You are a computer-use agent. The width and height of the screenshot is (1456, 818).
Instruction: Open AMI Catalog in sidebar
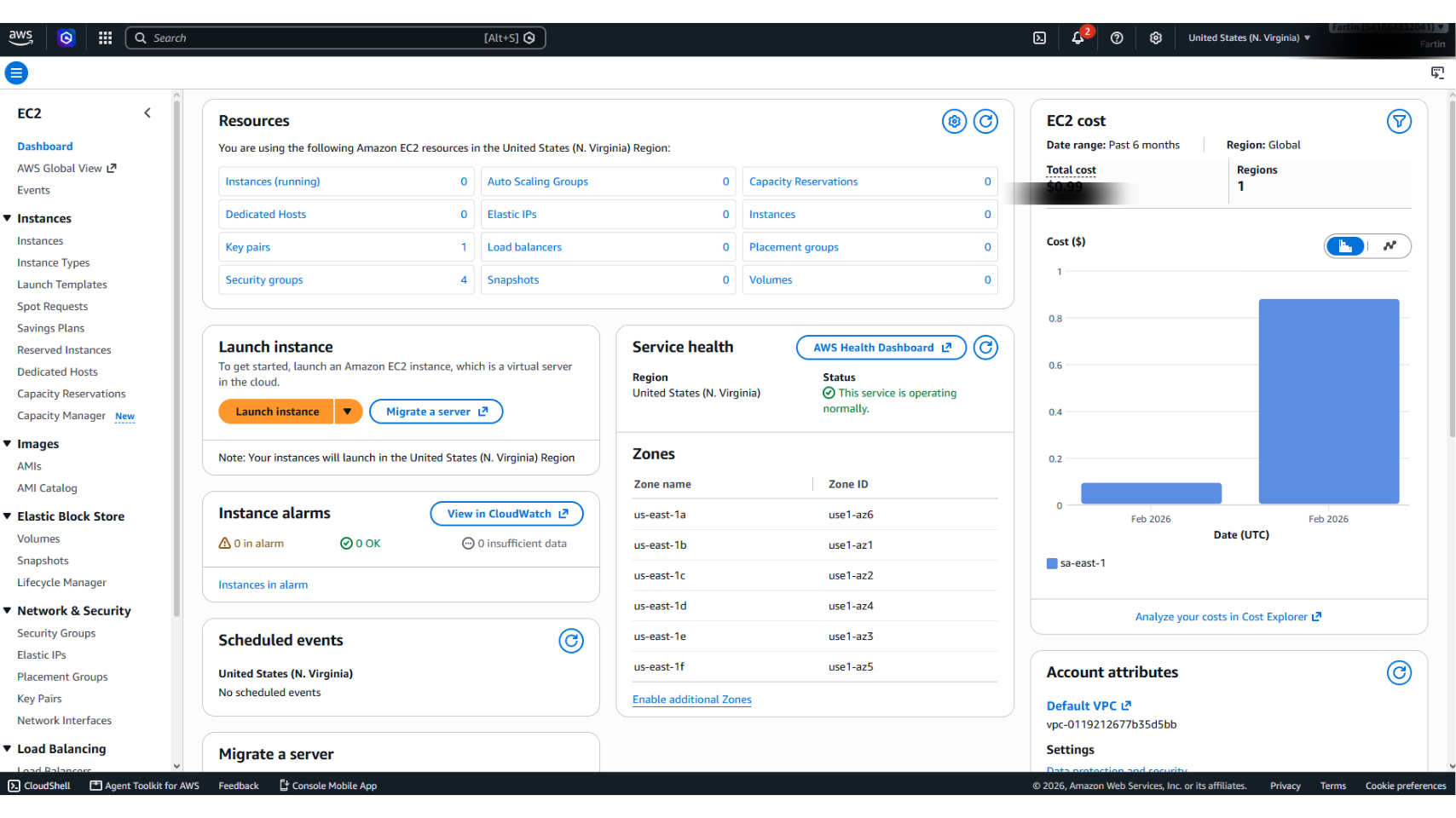[x=47, y=488]
